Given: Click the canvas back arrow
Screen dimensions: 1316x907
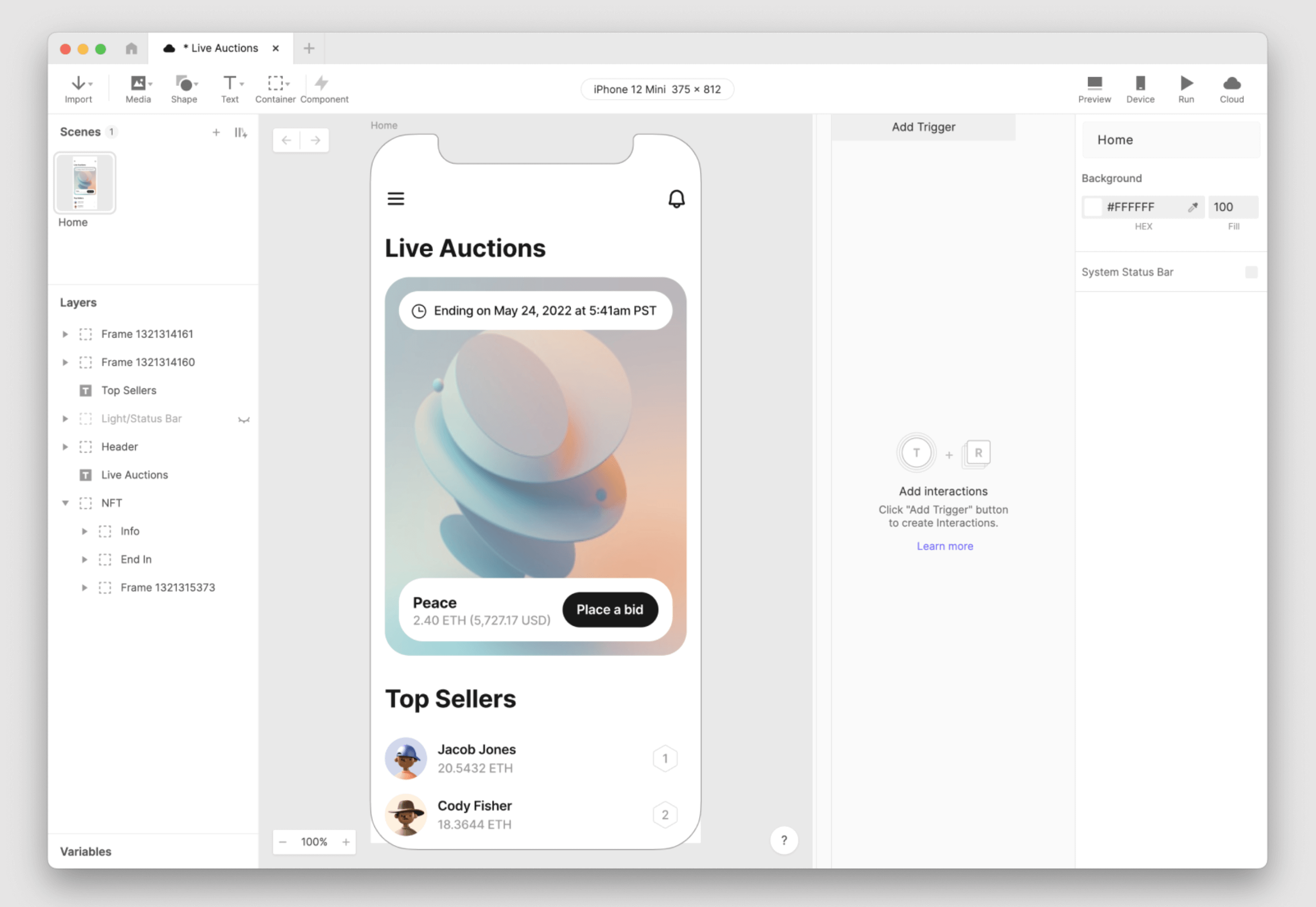Looking at the screenshot, I should click(x=287, y=141).
